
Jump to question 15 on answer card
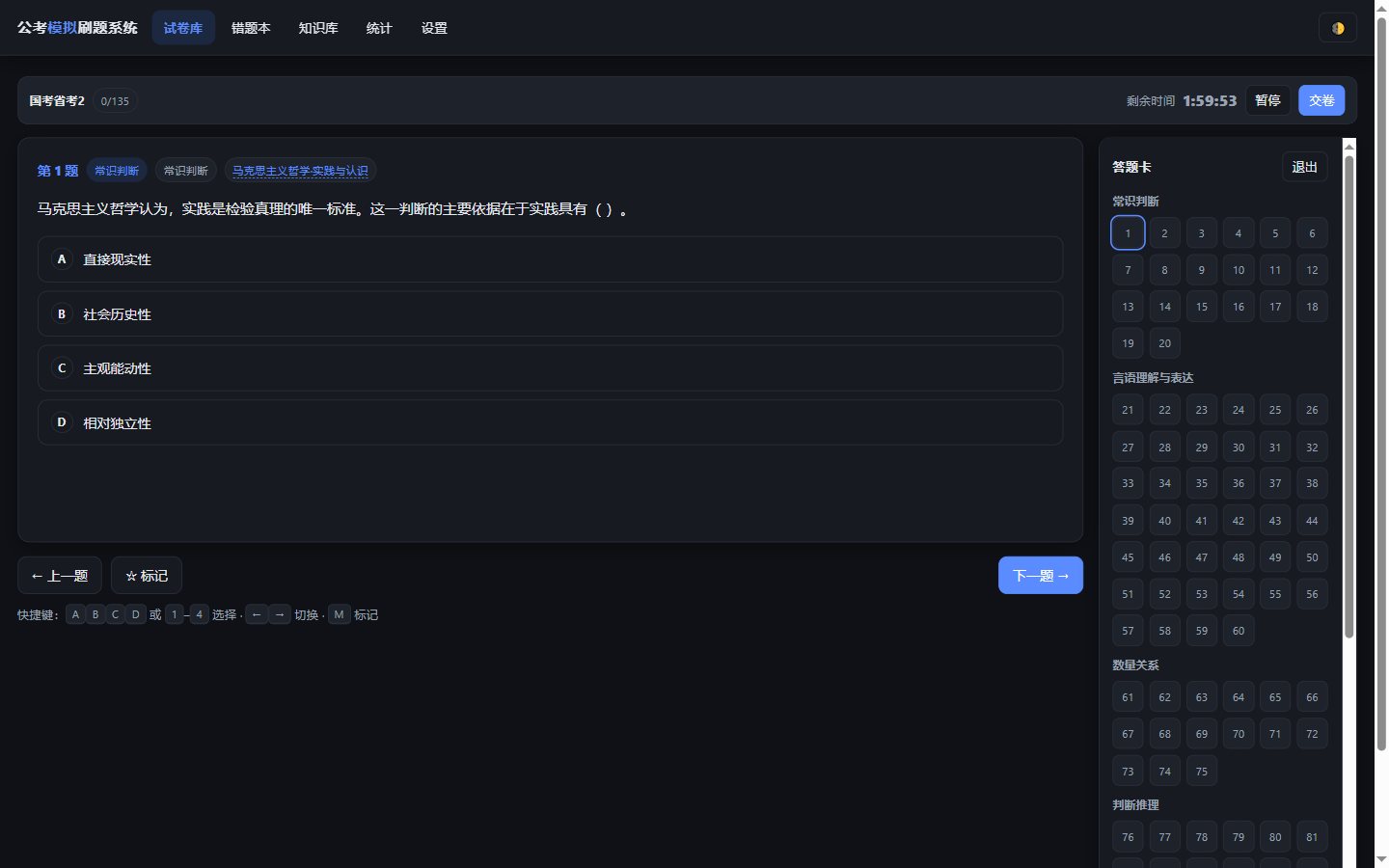[1202, 307]
